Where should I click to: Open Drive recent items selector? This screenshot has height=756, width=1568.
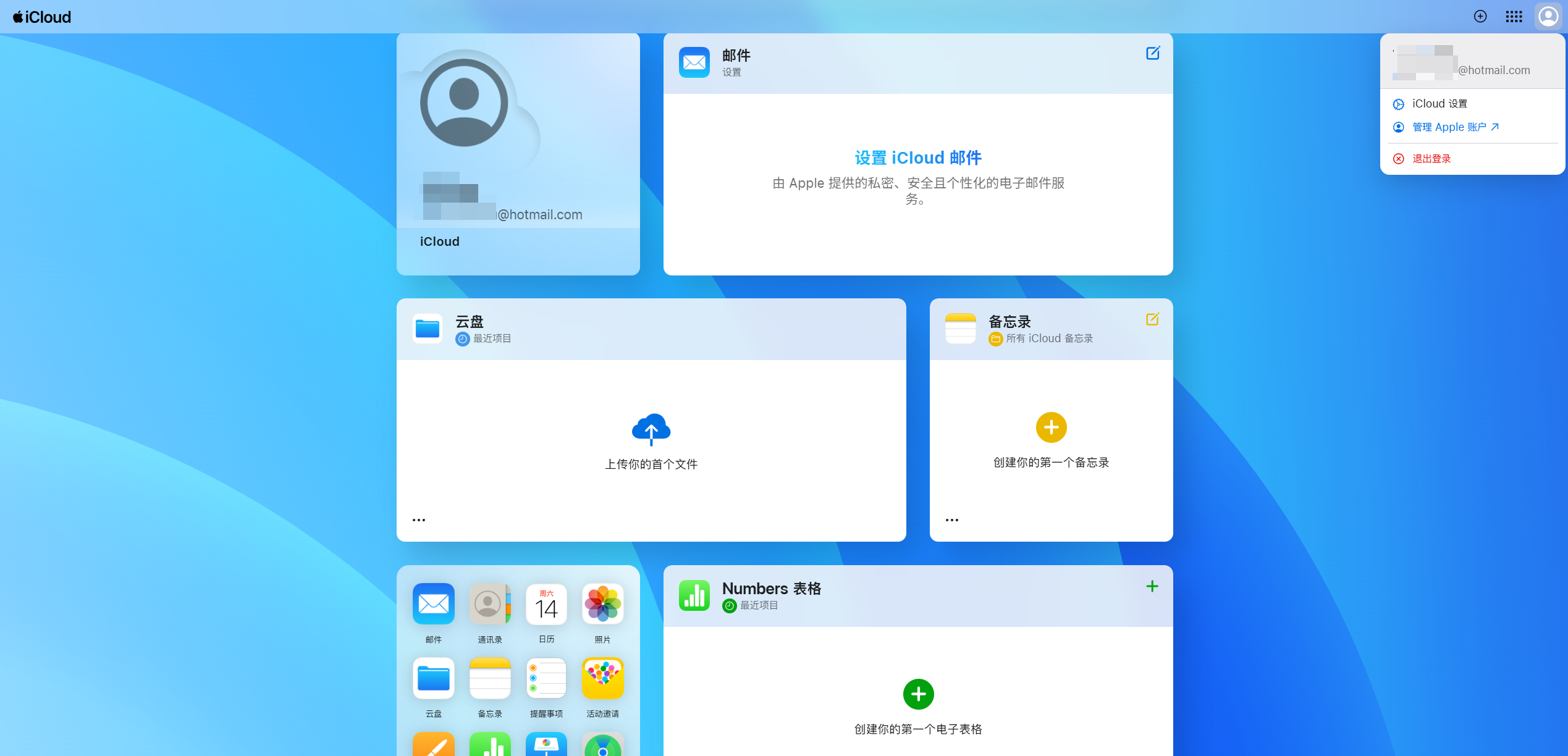484,338
